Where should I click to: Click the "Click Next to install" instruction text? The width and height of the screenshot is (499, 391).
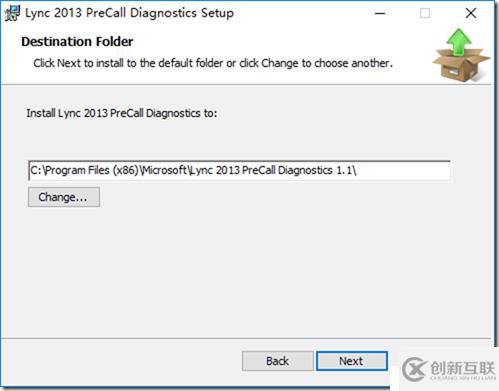[213, 63]
